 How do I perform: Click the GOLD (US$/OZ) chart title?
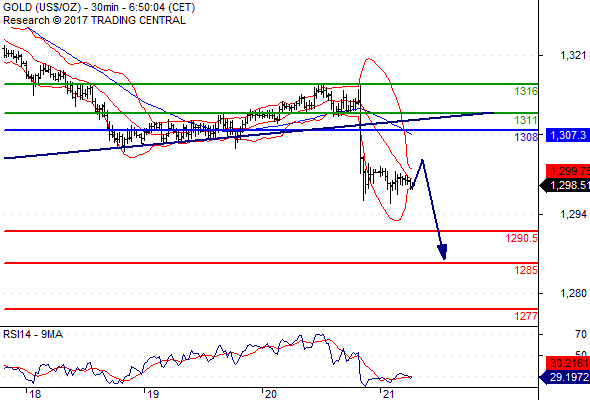(41, 7)
